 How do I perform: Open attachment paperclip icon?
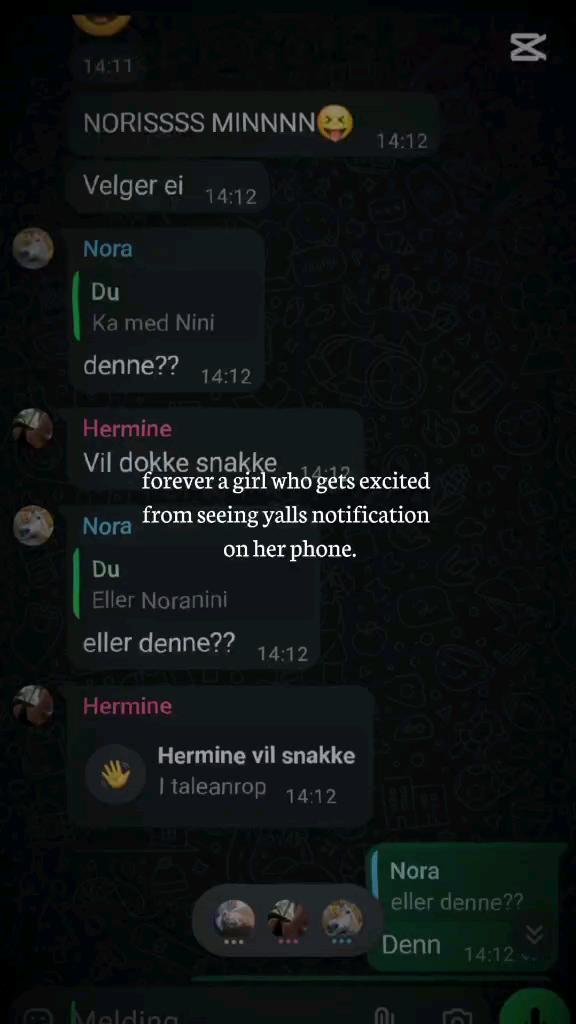pyautogui.click(x=385, y=1016)
